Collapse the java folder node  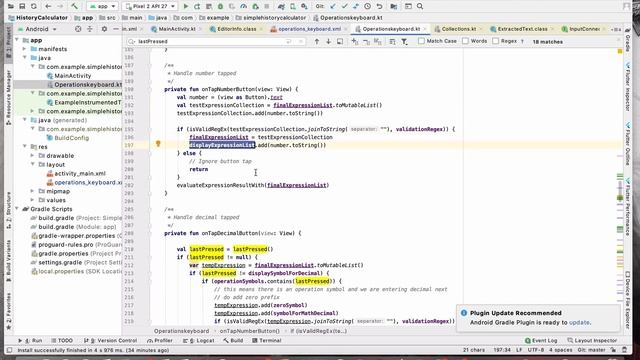[24, 58]
